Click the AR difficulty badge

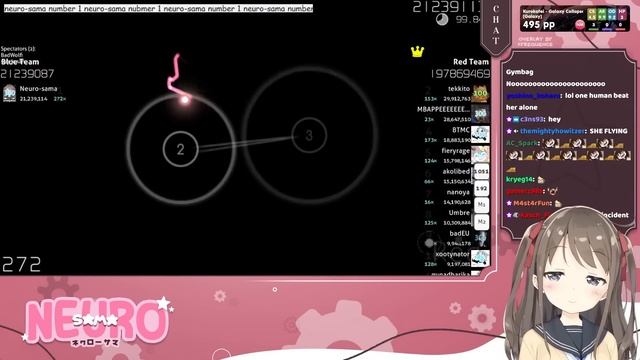point(602,14)
